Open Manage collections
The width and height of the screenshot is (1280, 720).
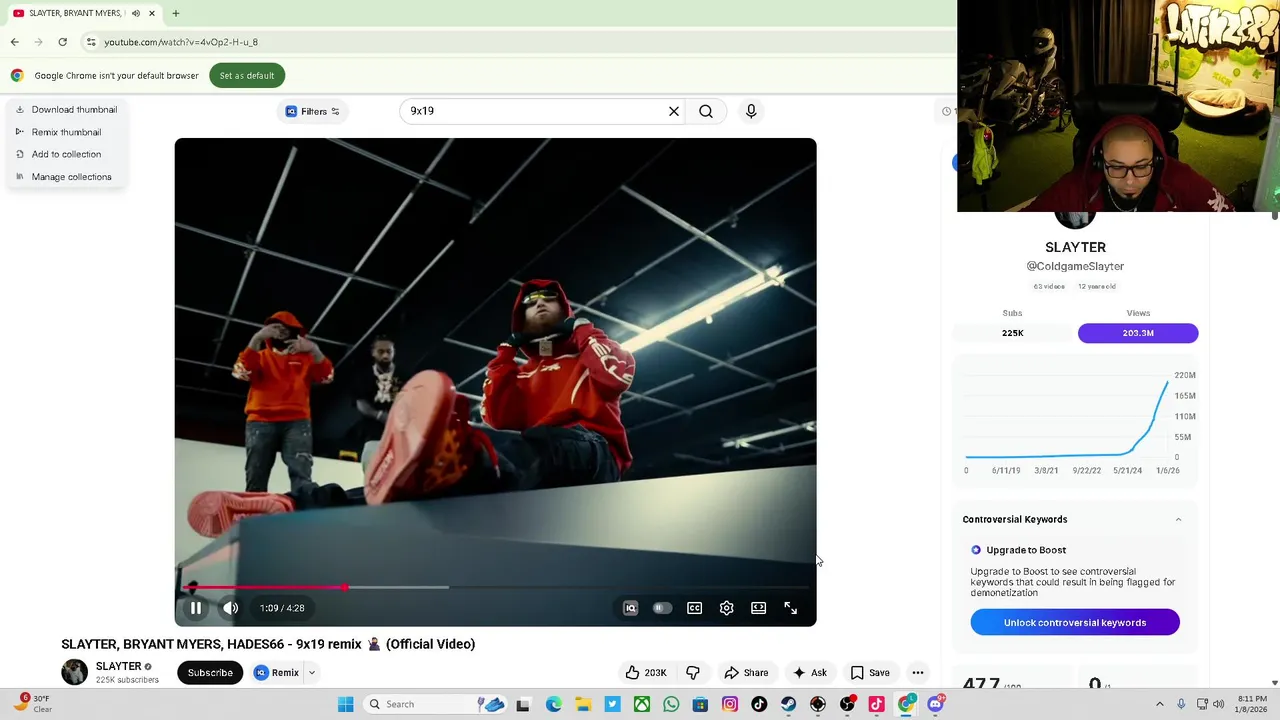tap(63, 177)
